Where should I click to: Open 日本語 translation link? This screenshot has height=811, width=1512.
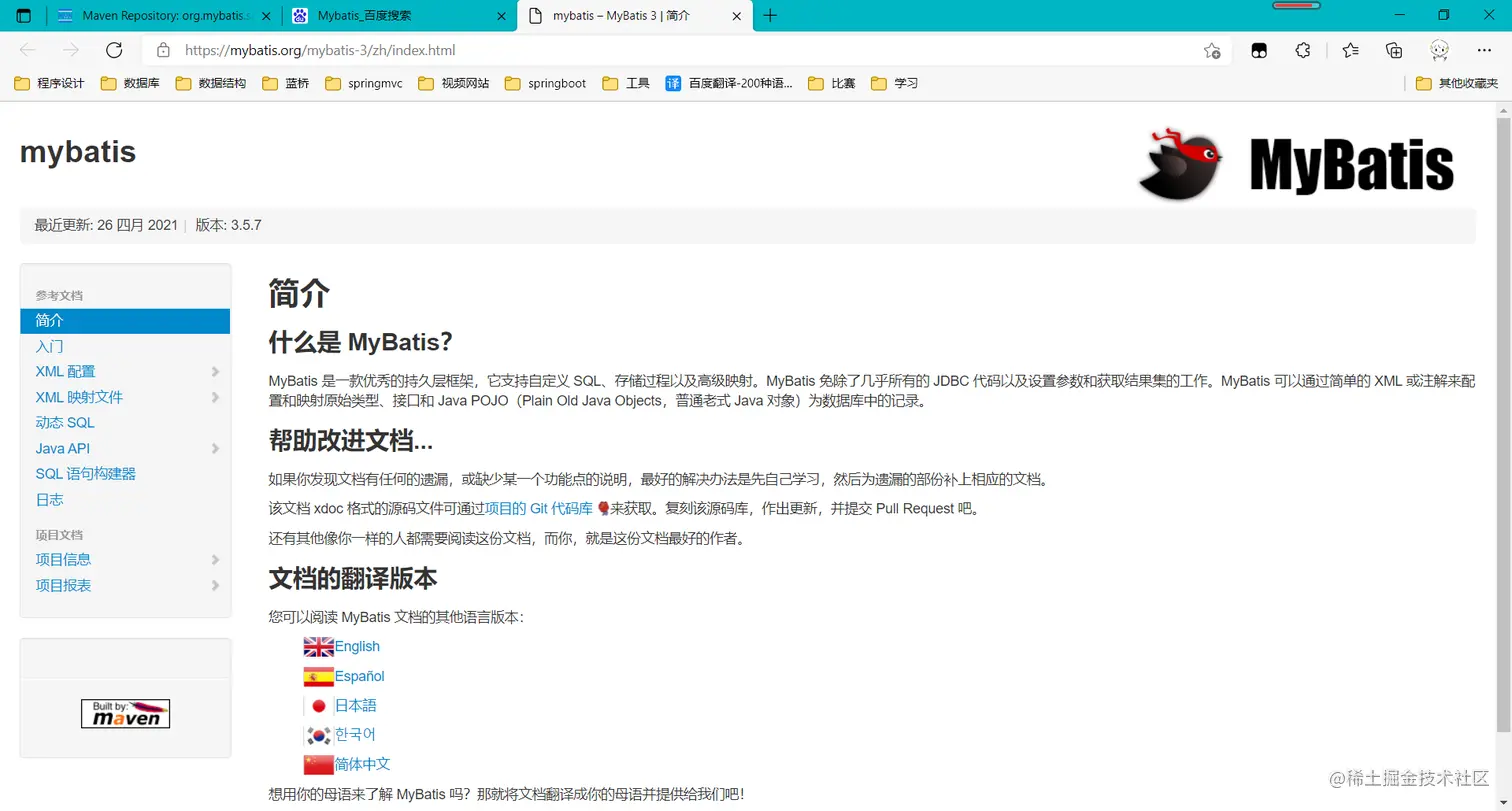[356, 705]
